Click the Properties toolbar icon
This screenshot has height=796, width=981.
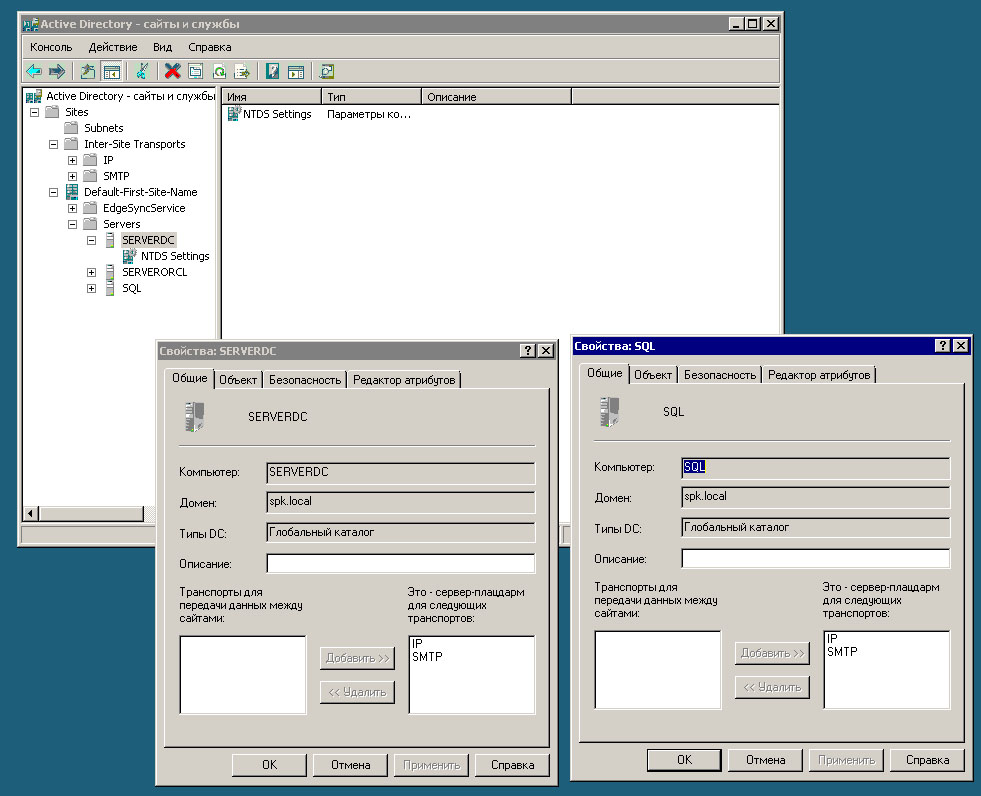point(196,71)
